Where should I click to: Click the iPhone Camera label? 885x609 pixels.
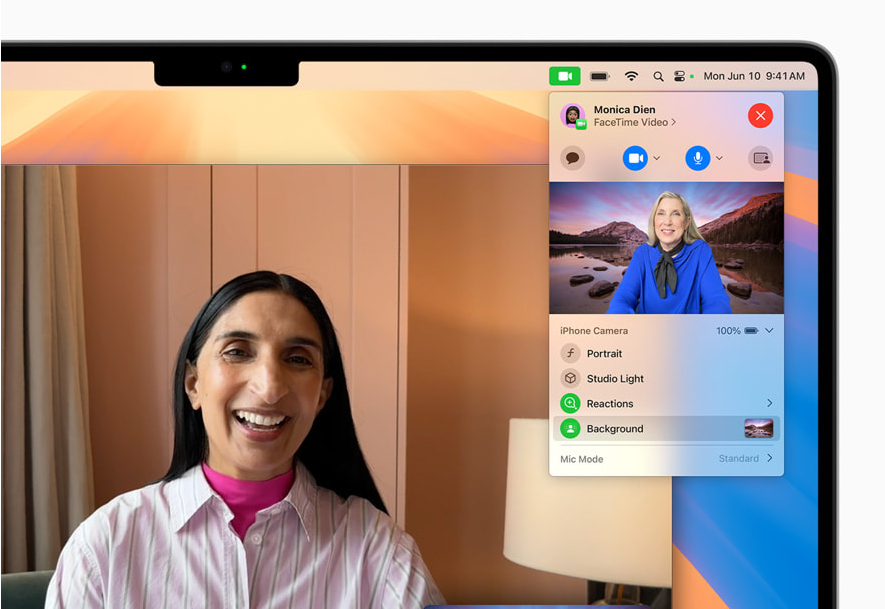click(594, 331)
